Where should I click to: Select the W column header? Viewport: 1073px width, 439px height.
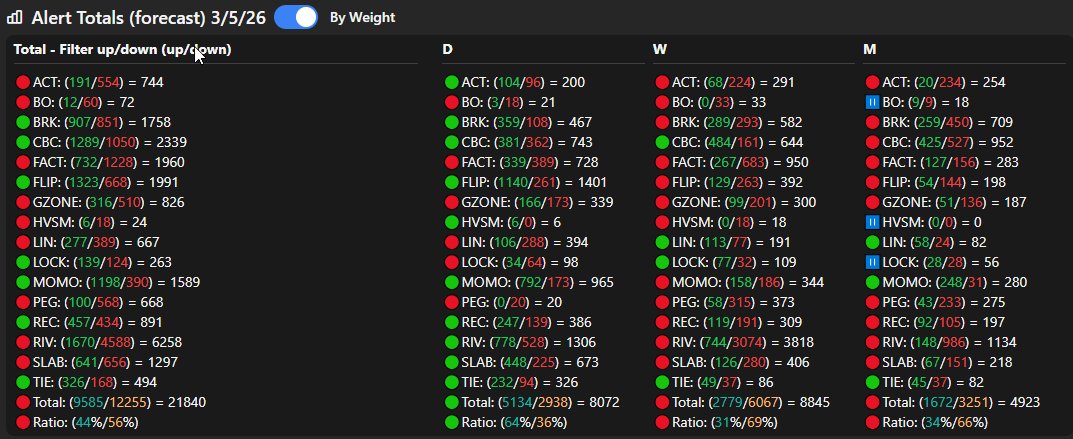pyautogui.click(x=660, y=49)
